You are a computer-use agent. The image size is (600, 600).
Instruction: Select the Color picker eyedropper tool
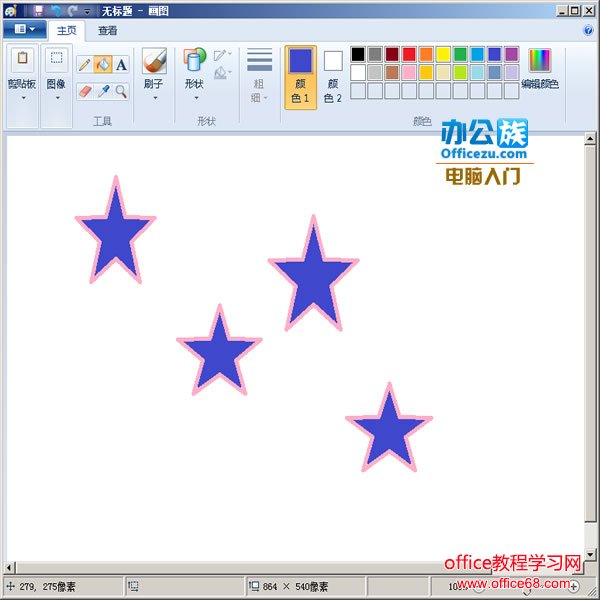click(103, 91)
